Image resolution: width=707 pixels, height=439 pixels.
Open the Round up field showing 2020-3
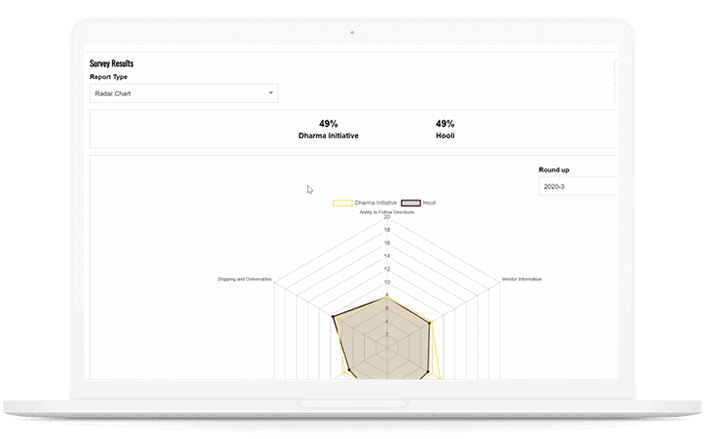coord(578,186)
